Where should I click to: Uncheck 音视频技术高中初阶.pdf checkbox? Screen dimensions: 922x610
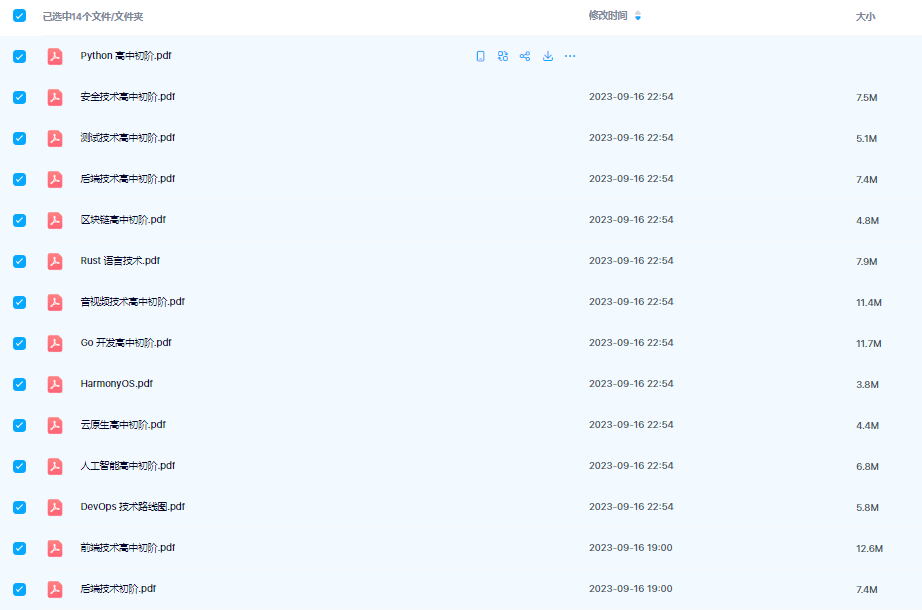(x=19, y=302)
